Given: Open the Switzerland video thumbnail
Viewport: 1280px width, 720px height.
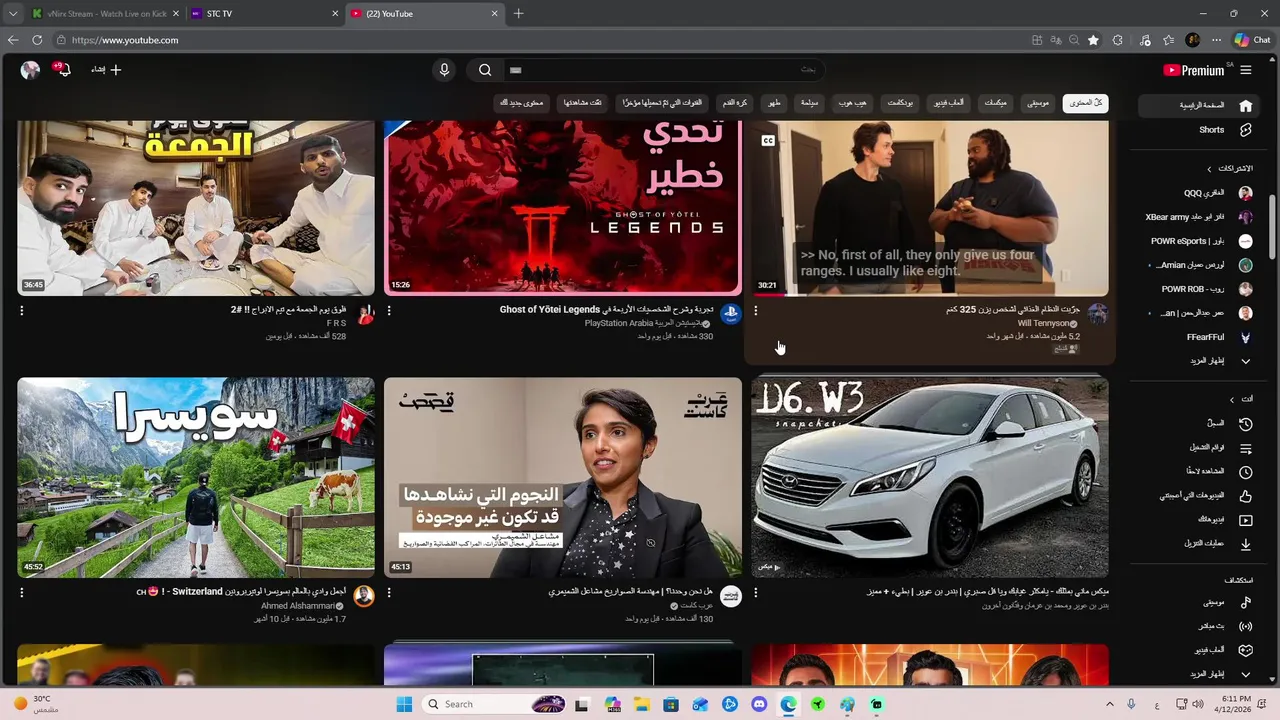Looking at the screenshot, I should tap(196, 477).
